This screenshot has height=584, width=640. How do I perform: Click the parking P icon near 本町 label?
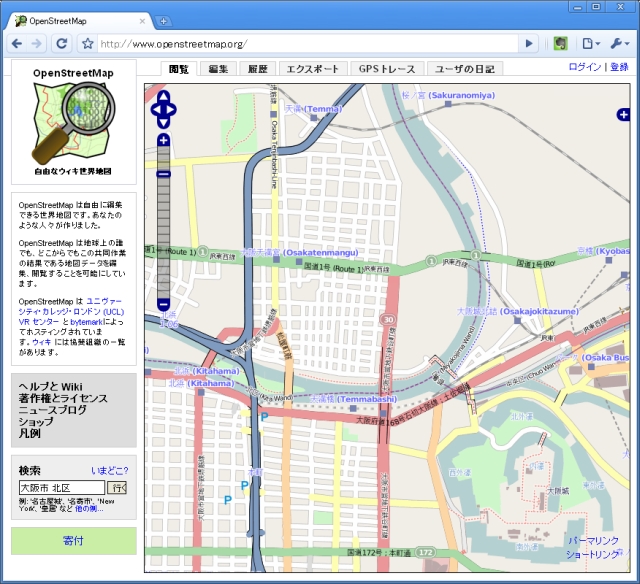pos(244,485)
